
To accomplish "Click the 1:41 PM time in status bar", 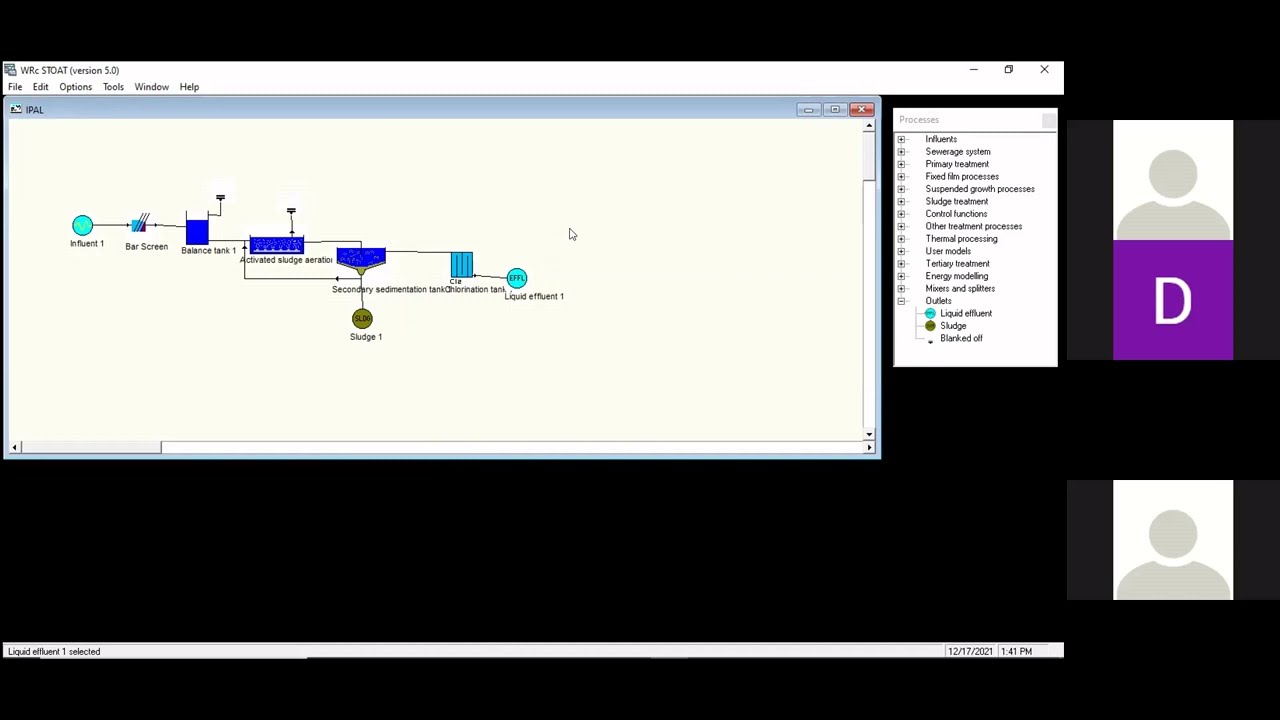I will point(1016,652).
